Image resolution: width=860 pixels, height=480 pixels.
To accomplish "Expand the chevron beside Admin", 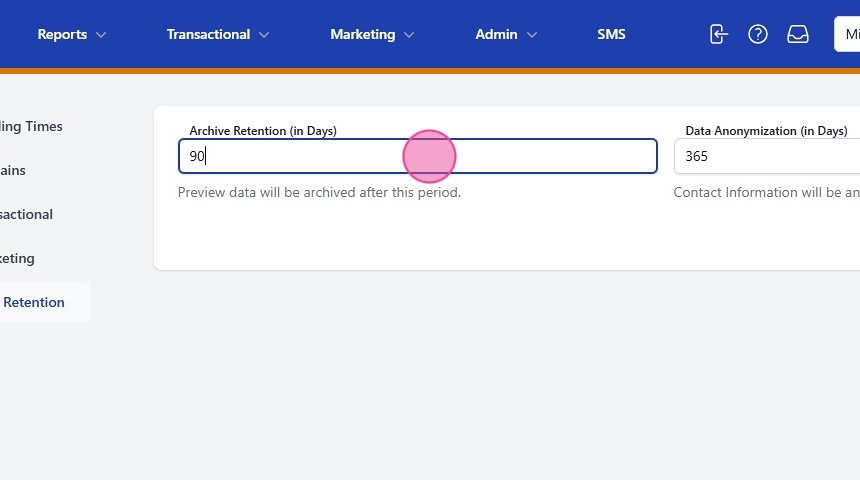I will 532,35.
